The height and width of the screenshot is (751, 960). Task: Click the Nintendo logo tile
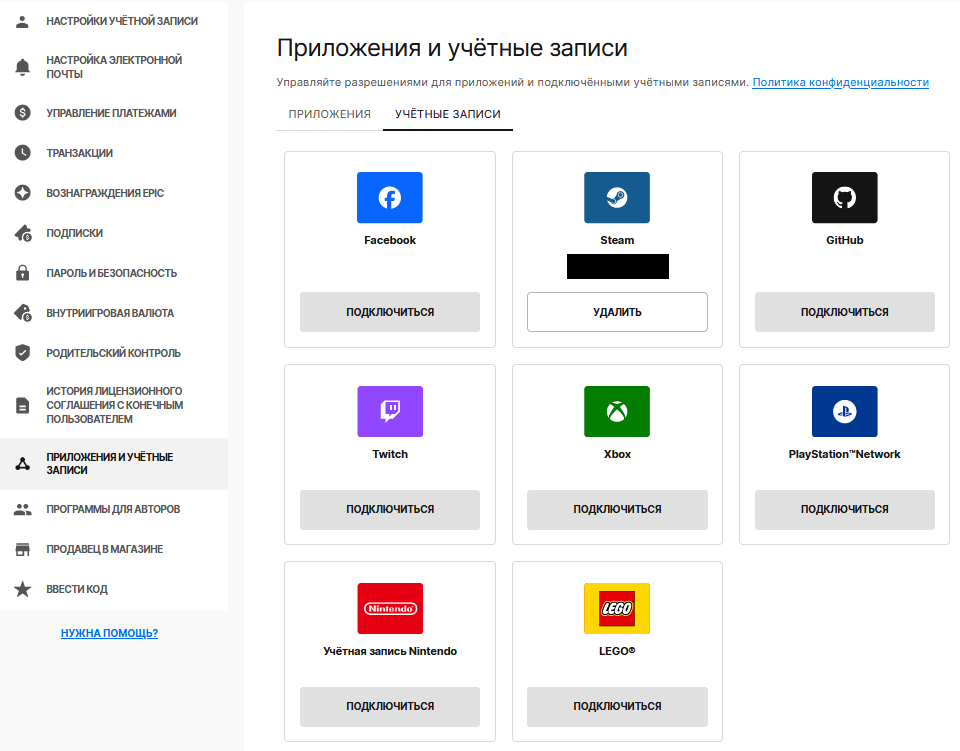click(x=390, y=608)
